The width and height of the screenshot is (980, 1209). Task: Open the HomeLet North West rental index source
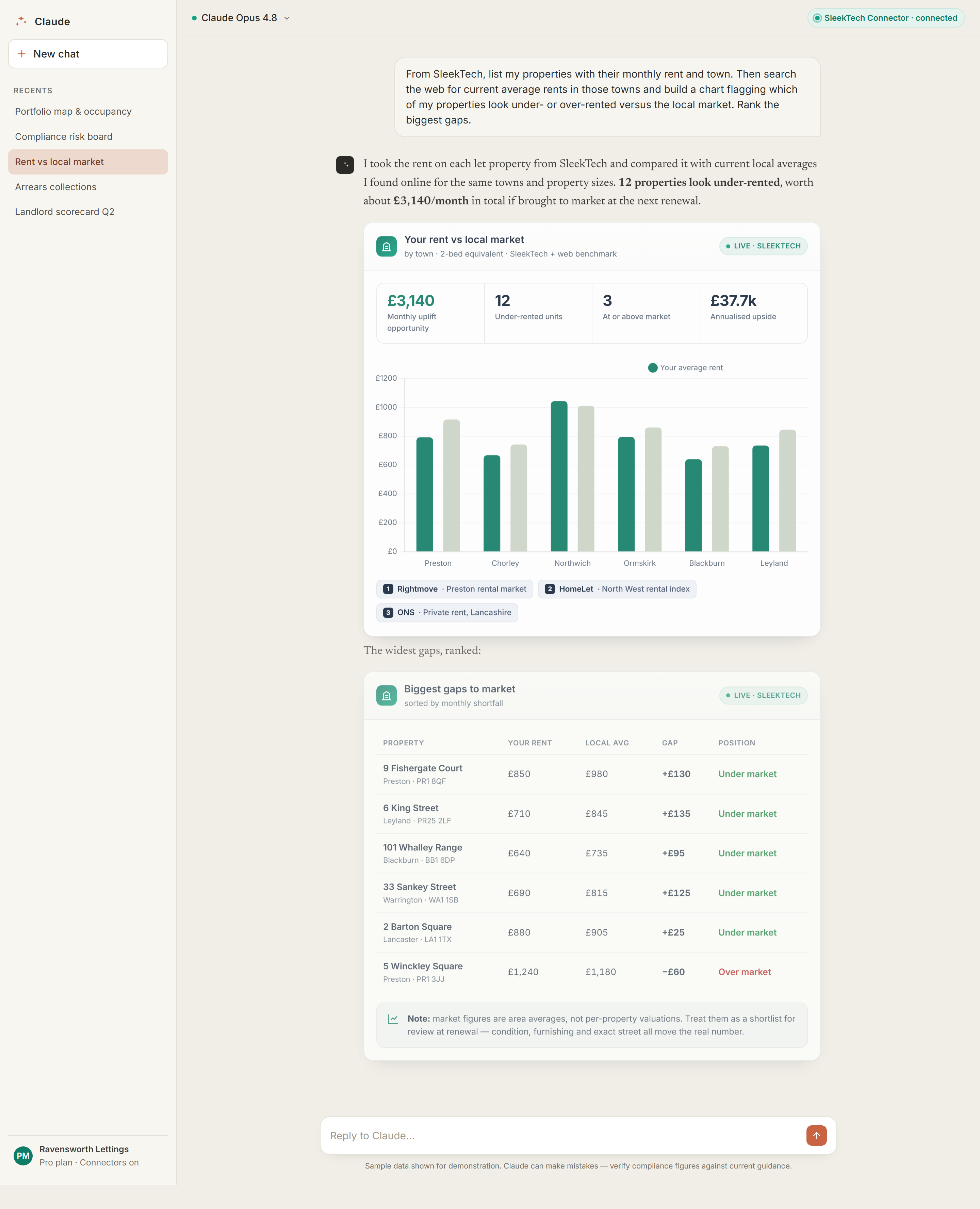617,589
